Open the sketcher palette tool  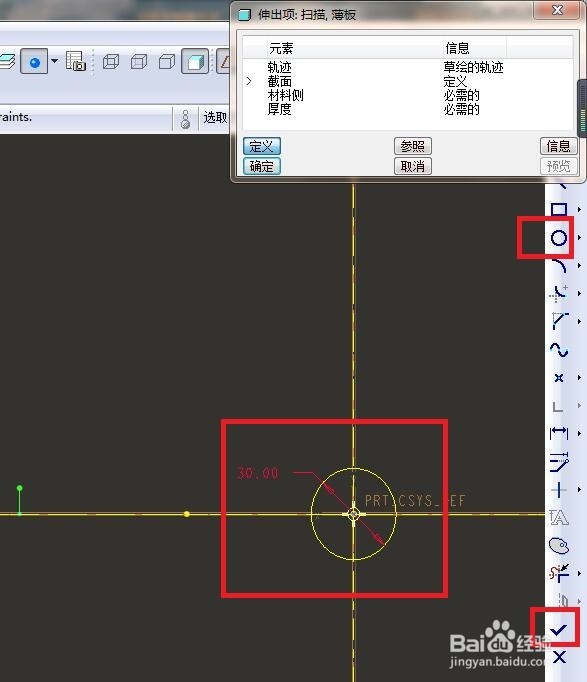pos(559,545)
